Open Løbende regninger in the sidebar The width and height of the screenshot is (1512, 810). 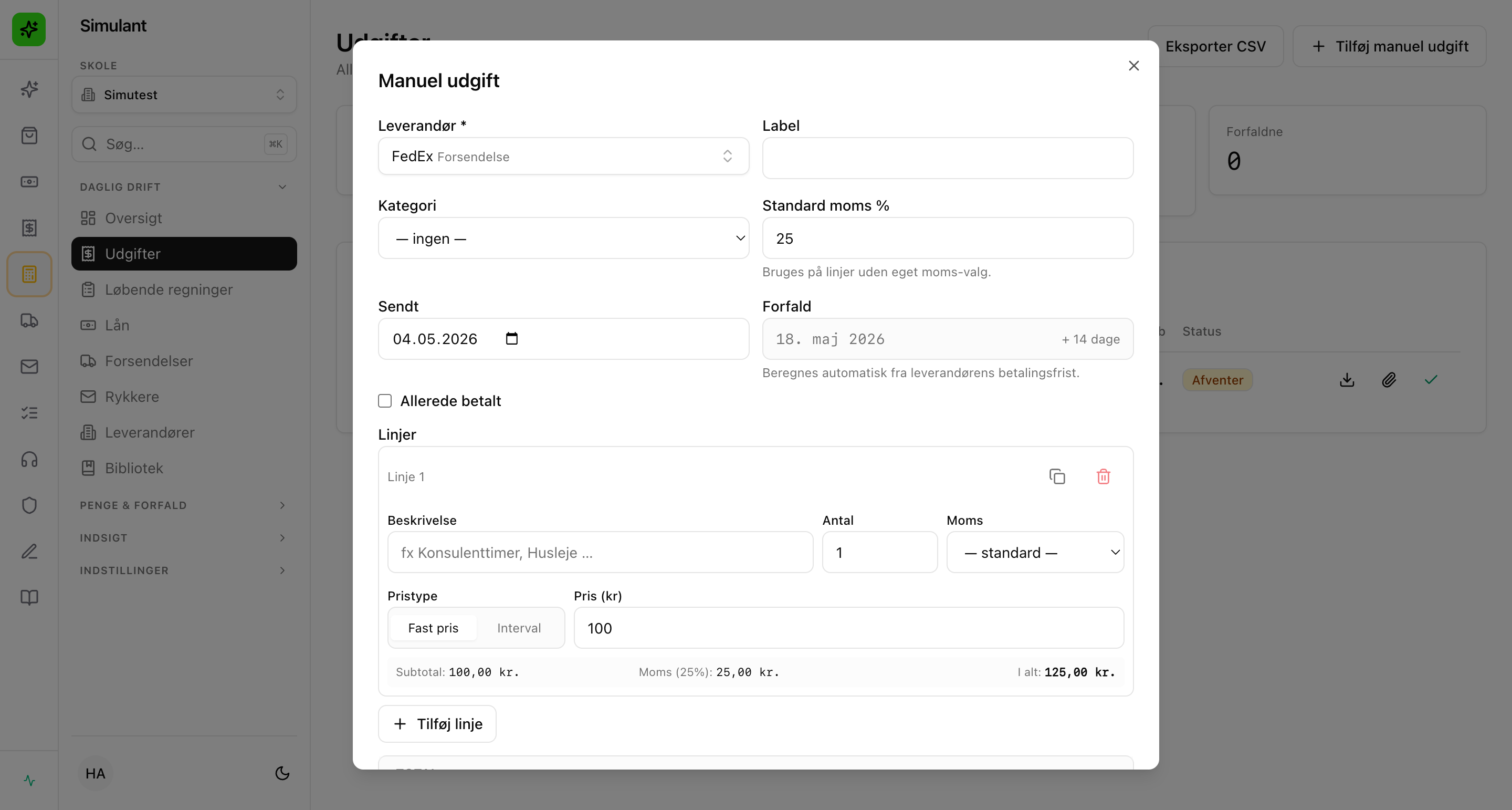(x=184, y=289)
